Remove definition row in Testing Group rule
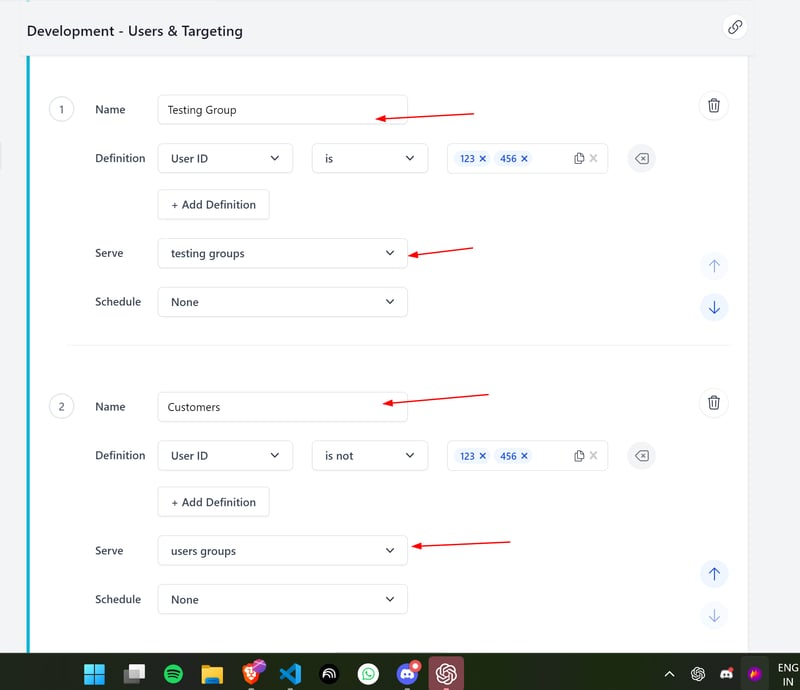This screenshot has width=800, height=690. 641,159
